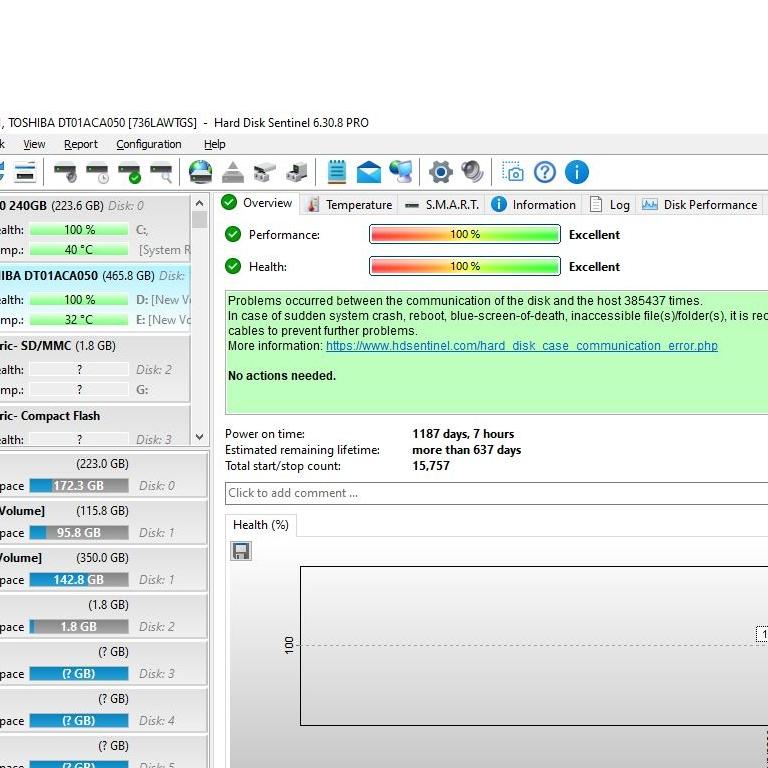Save the health graph with floppy icon

click(241, 551)
